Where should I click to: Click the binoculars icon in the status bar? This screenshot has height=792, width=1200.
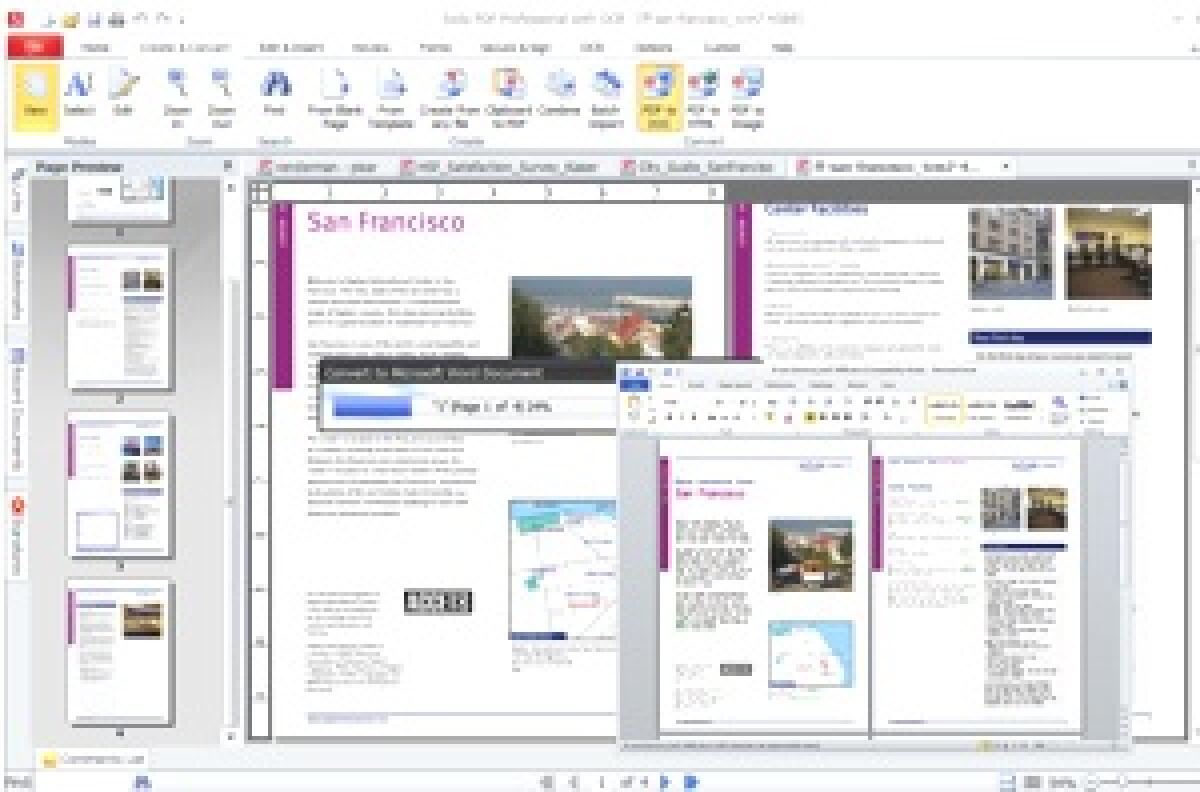click(141, 782)
